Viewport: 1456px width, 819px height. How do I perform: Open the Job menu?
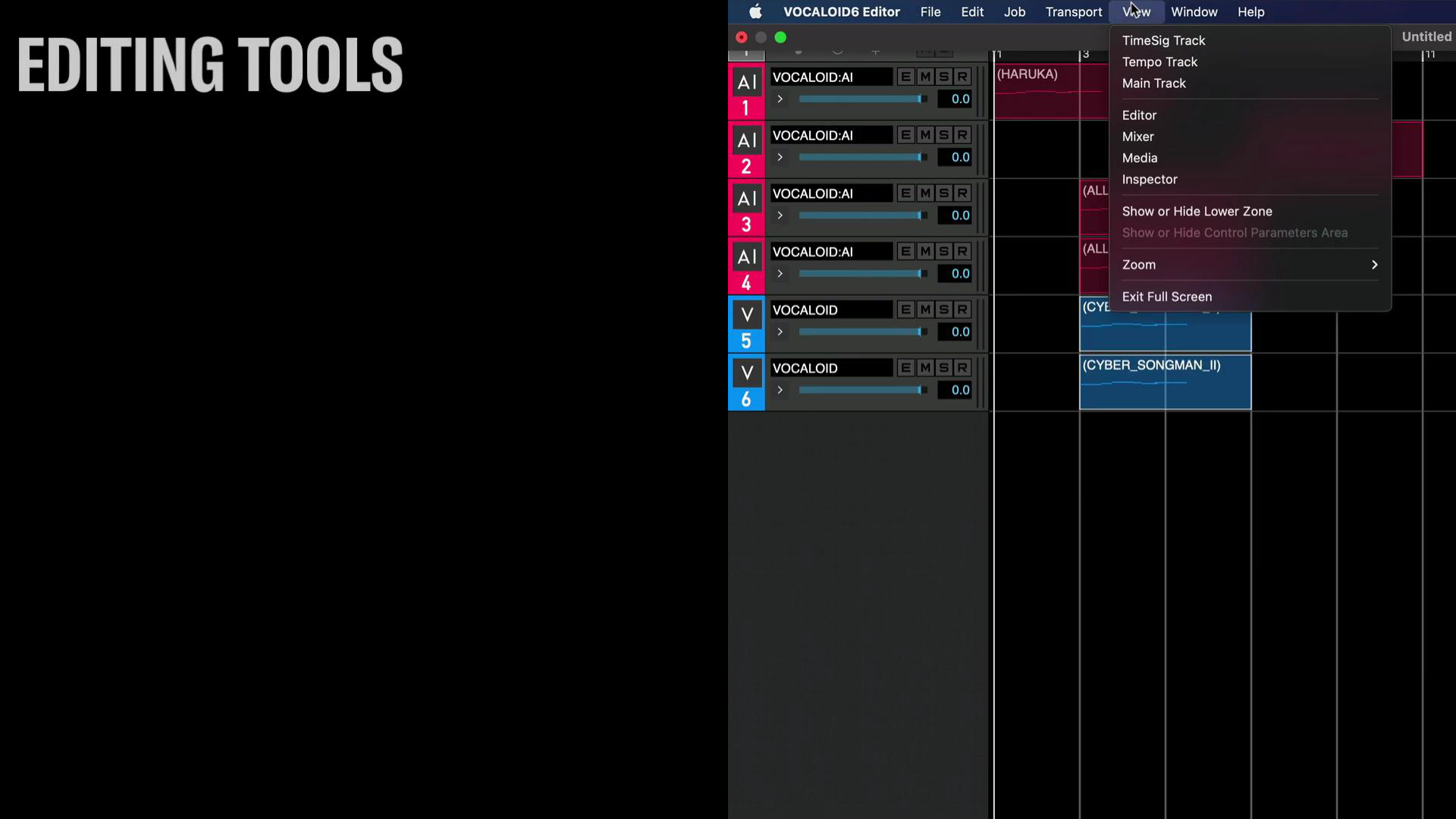tap(1015, 12)
